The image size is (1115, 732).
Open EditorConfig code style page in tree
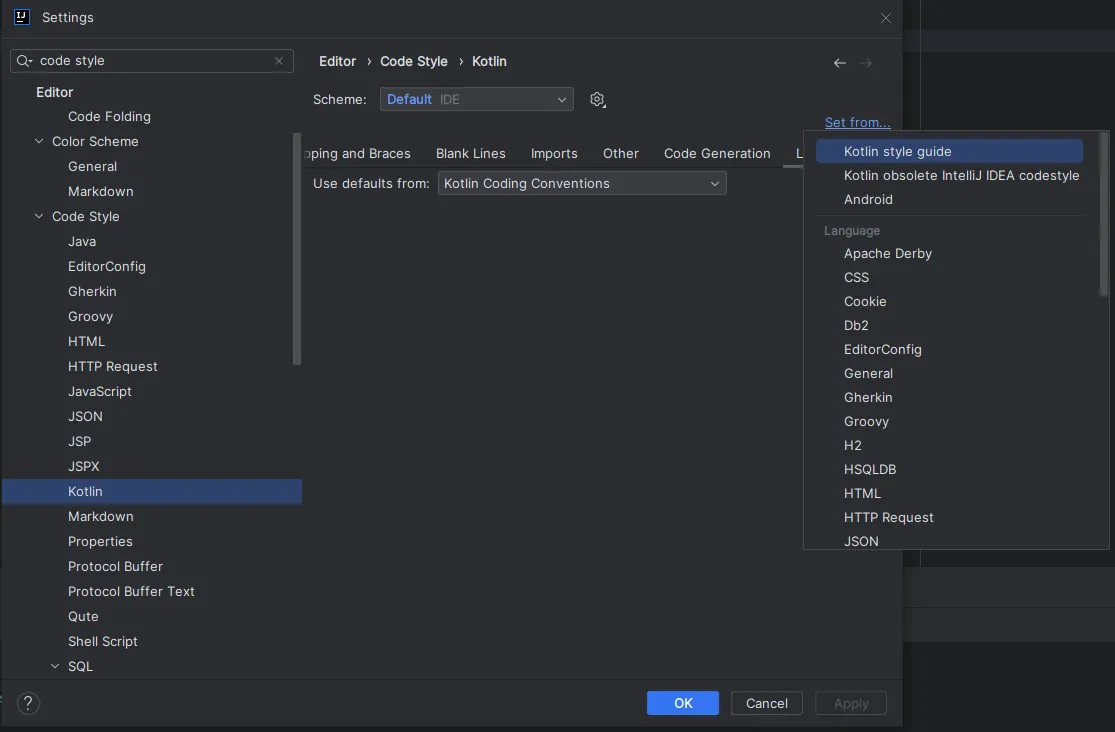[x=151, y=266]
